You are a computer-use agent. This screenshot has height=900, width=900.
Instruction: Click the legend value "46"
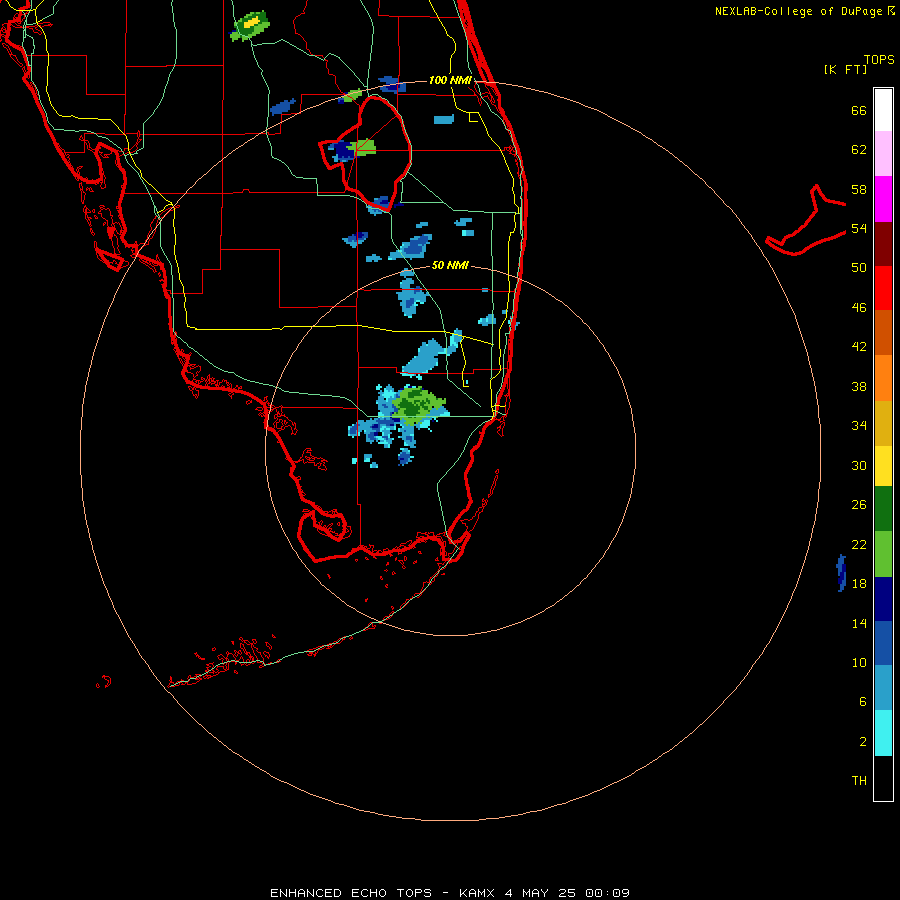(x=859, y=307)
